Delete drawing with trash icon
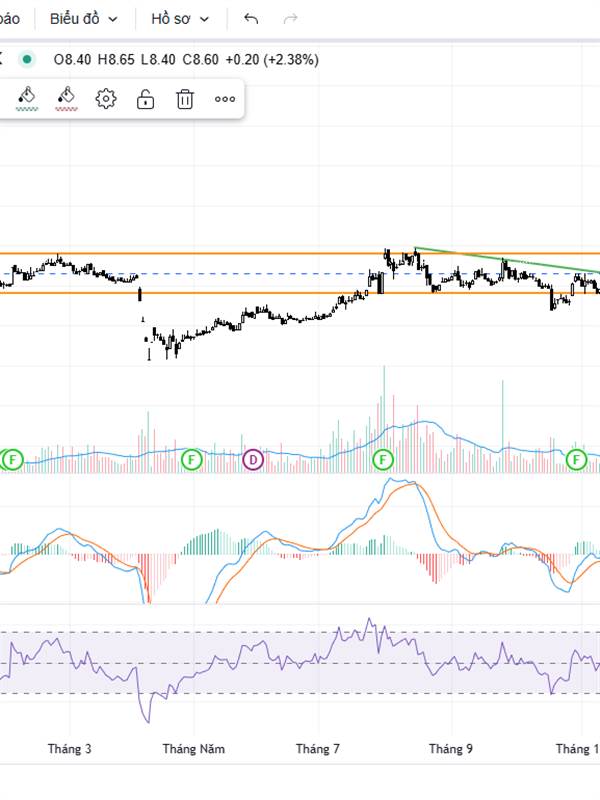 (x=185, y=98)
